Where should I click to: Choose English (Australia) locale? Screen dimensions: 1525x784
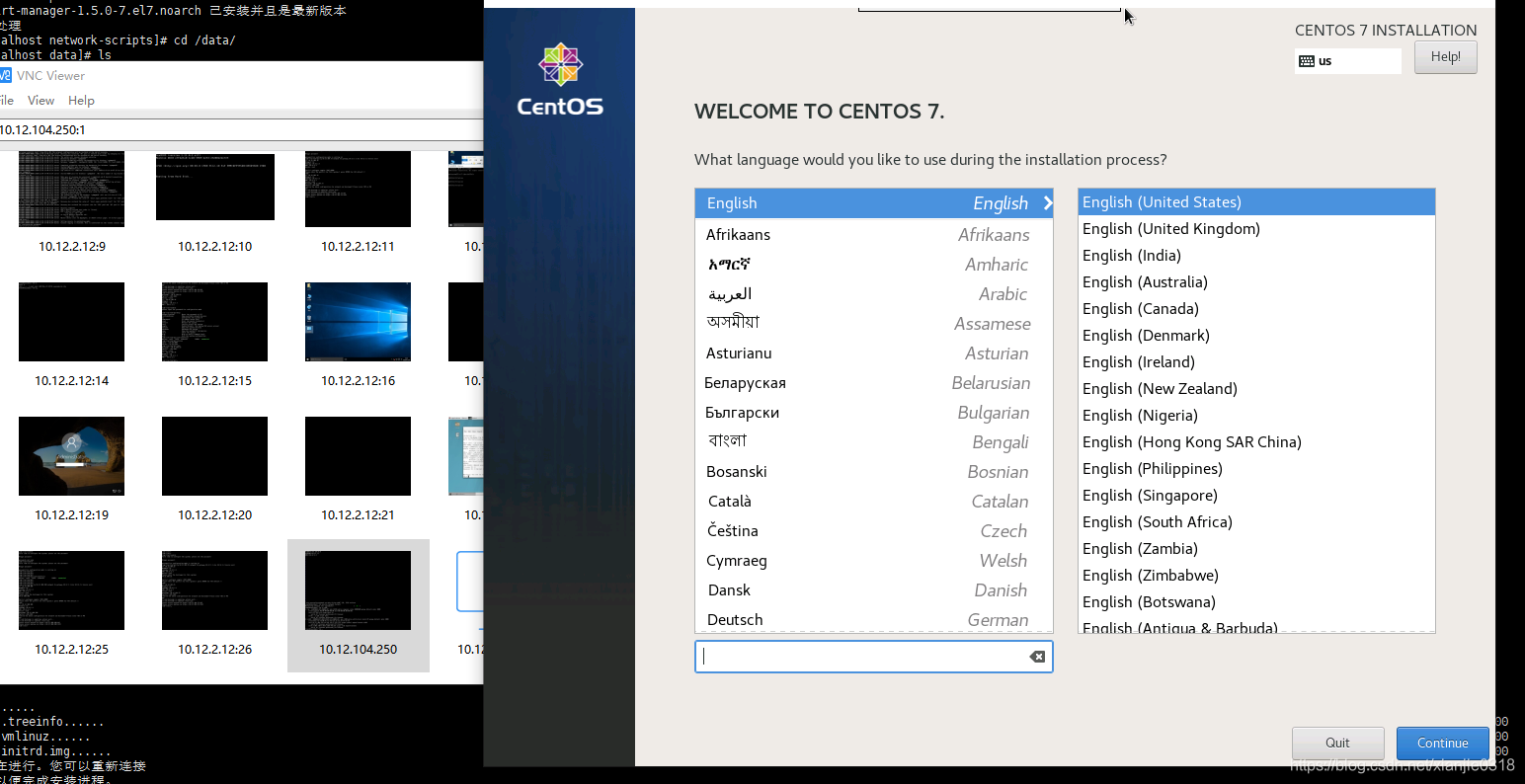point(1256,282)
